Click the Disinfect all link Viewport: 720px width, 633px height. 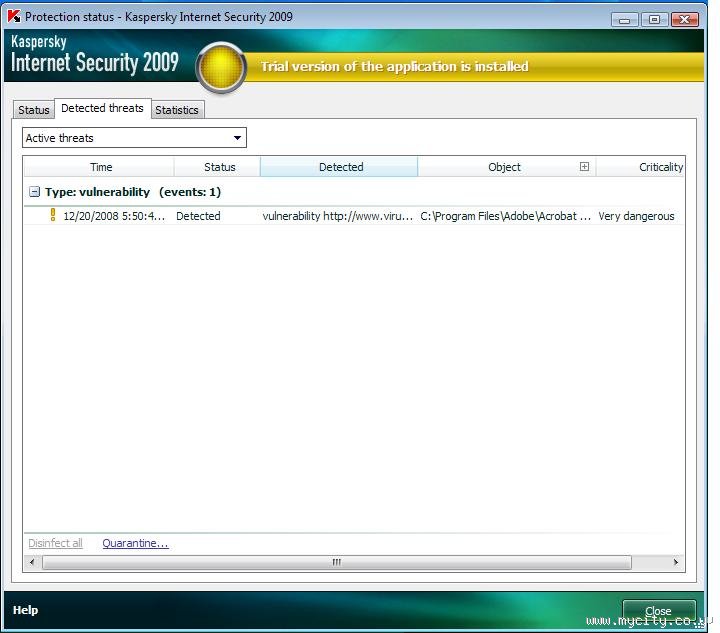(56, 543)
